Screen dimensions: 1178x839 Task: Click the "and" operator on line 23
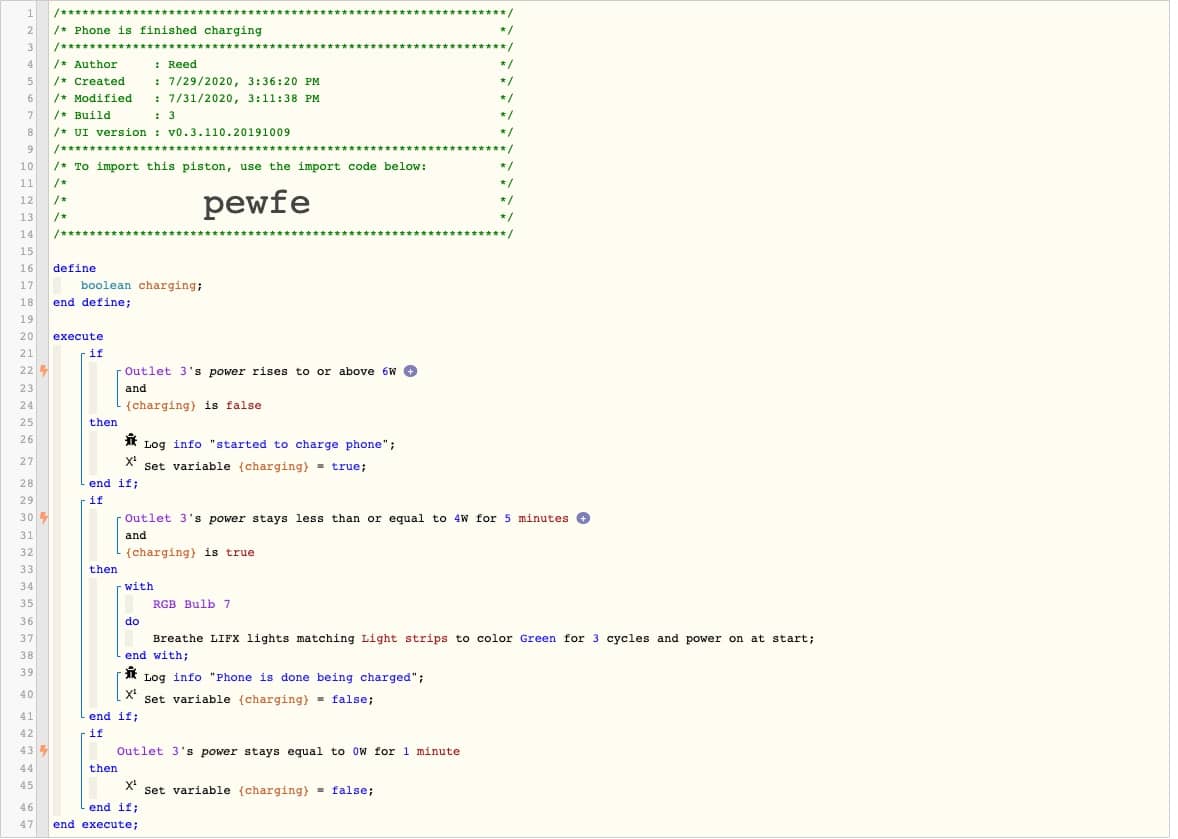pos(135,388)
